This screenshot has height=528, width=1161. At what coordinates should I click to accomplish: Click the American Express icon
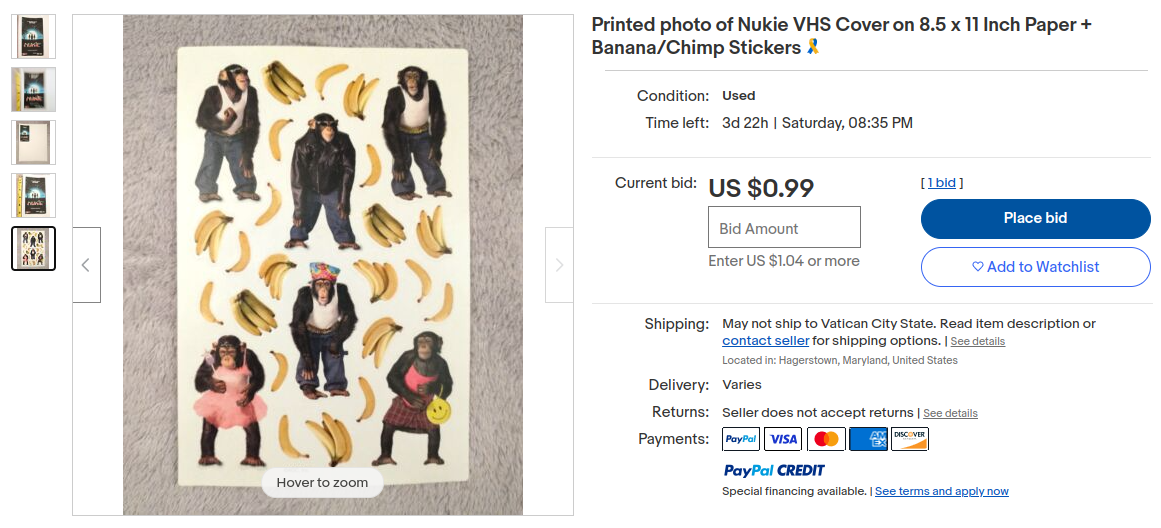(868, 439)
